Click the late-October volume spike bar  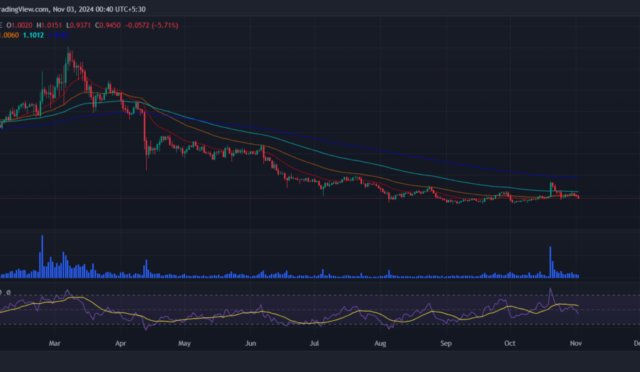point(550,262)
